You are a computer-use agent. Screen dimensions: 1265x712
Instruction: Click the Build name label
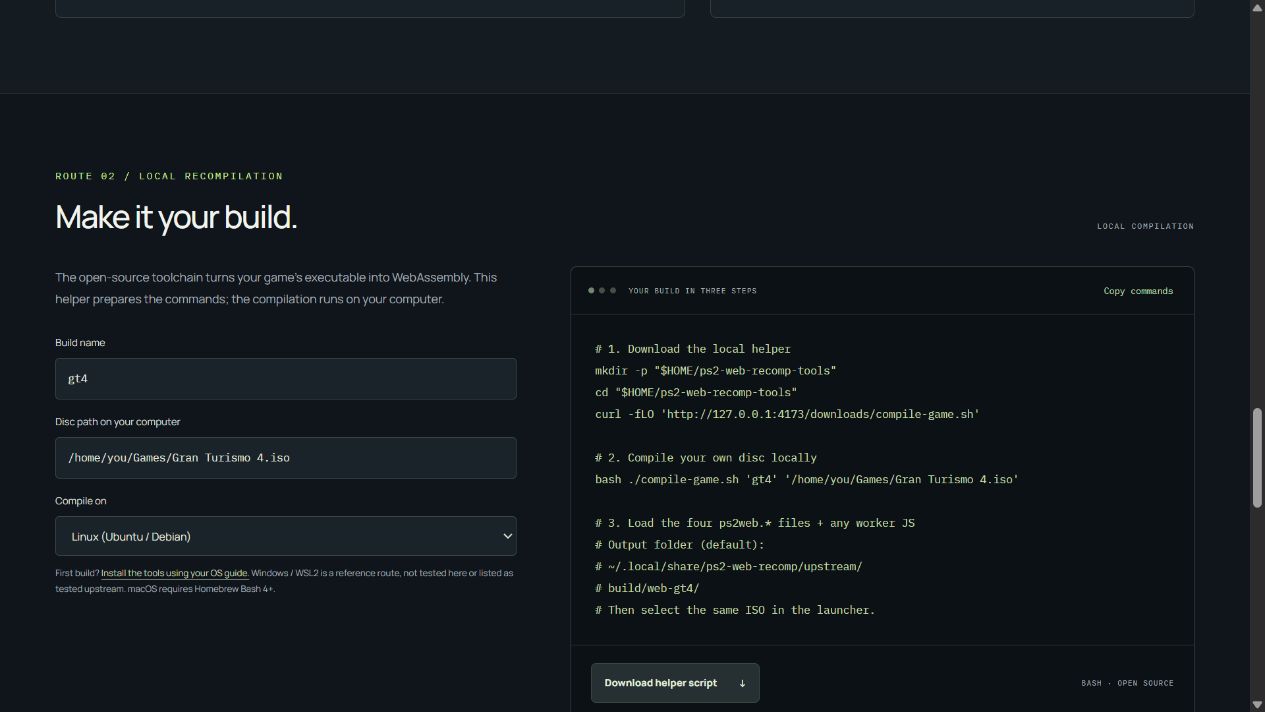[x=80, y=343]
